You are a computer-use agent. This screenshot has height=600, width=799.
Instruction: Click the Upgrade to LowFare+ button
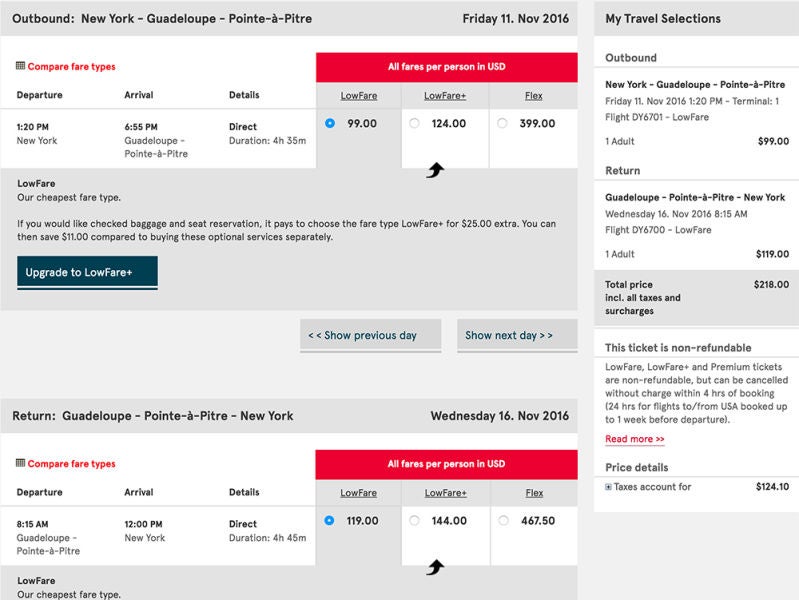[x=87, y=273]
